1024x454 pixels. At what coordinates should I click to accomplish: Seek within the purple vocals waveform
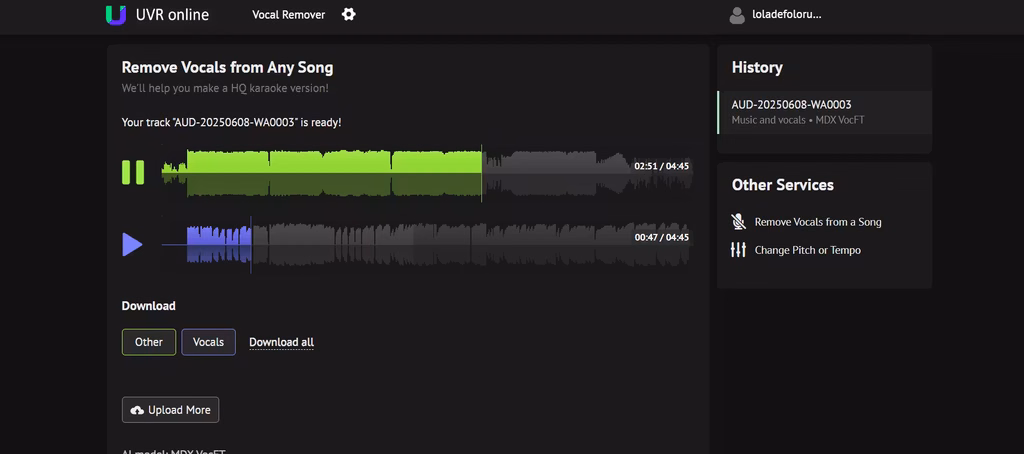click(426, 244)
